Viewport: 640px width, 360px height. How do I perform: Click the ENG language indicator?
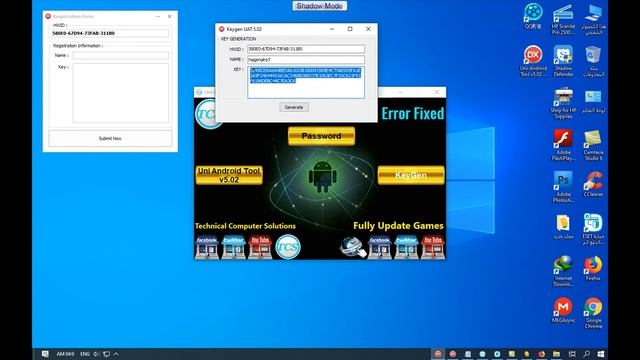pyautogui.click(x=85, y=354)
